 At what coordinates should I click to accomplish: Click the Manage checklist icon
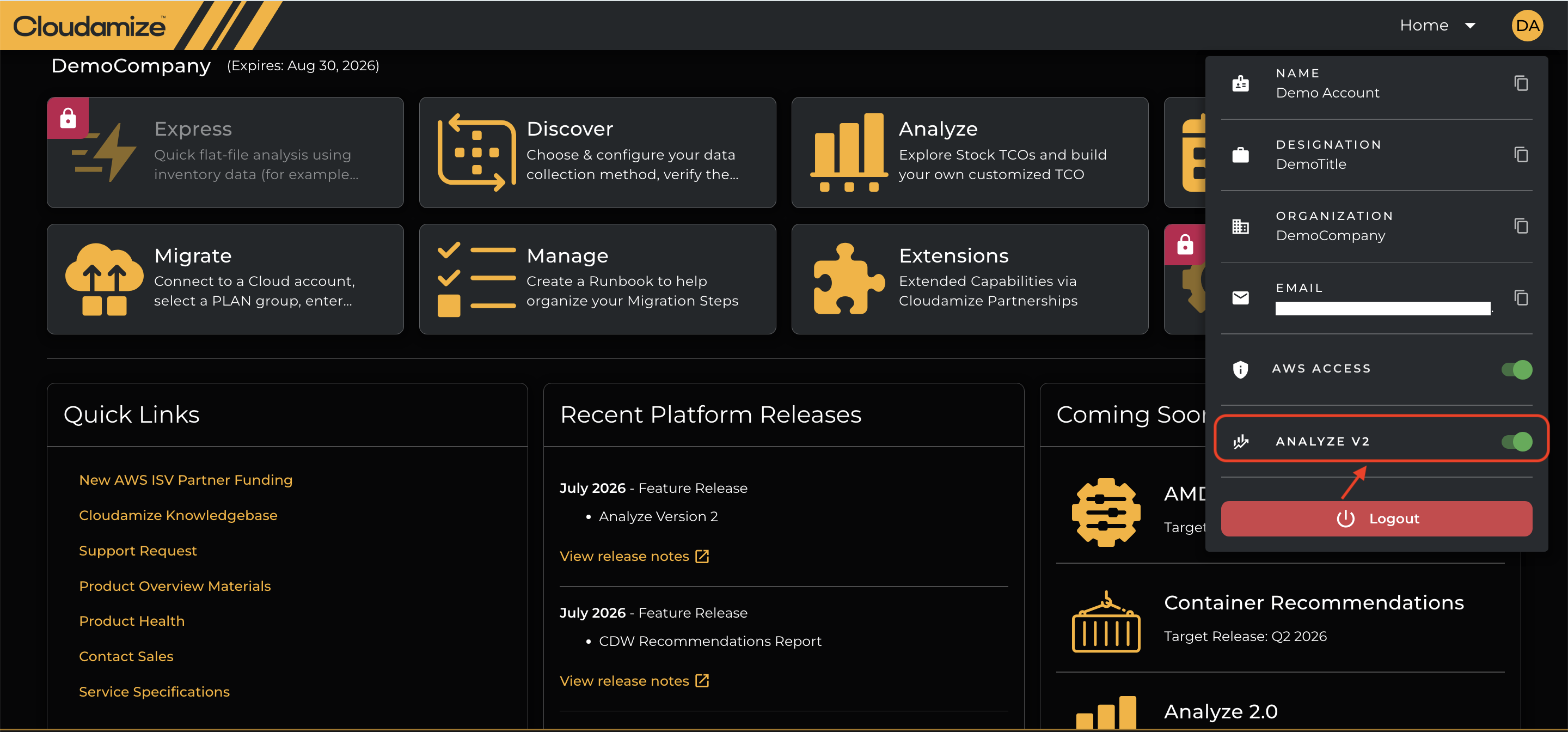point(476,279)
